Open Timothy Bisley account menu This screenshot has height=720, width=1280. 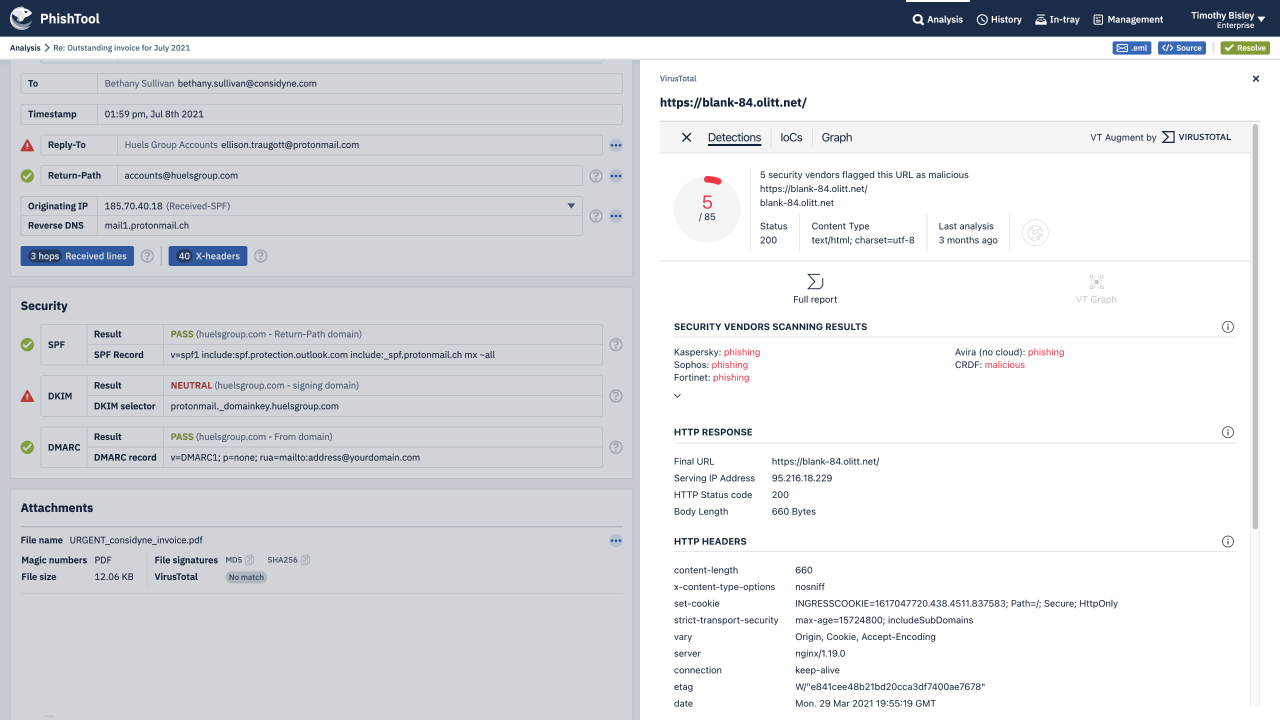(x=1230, y=20)
